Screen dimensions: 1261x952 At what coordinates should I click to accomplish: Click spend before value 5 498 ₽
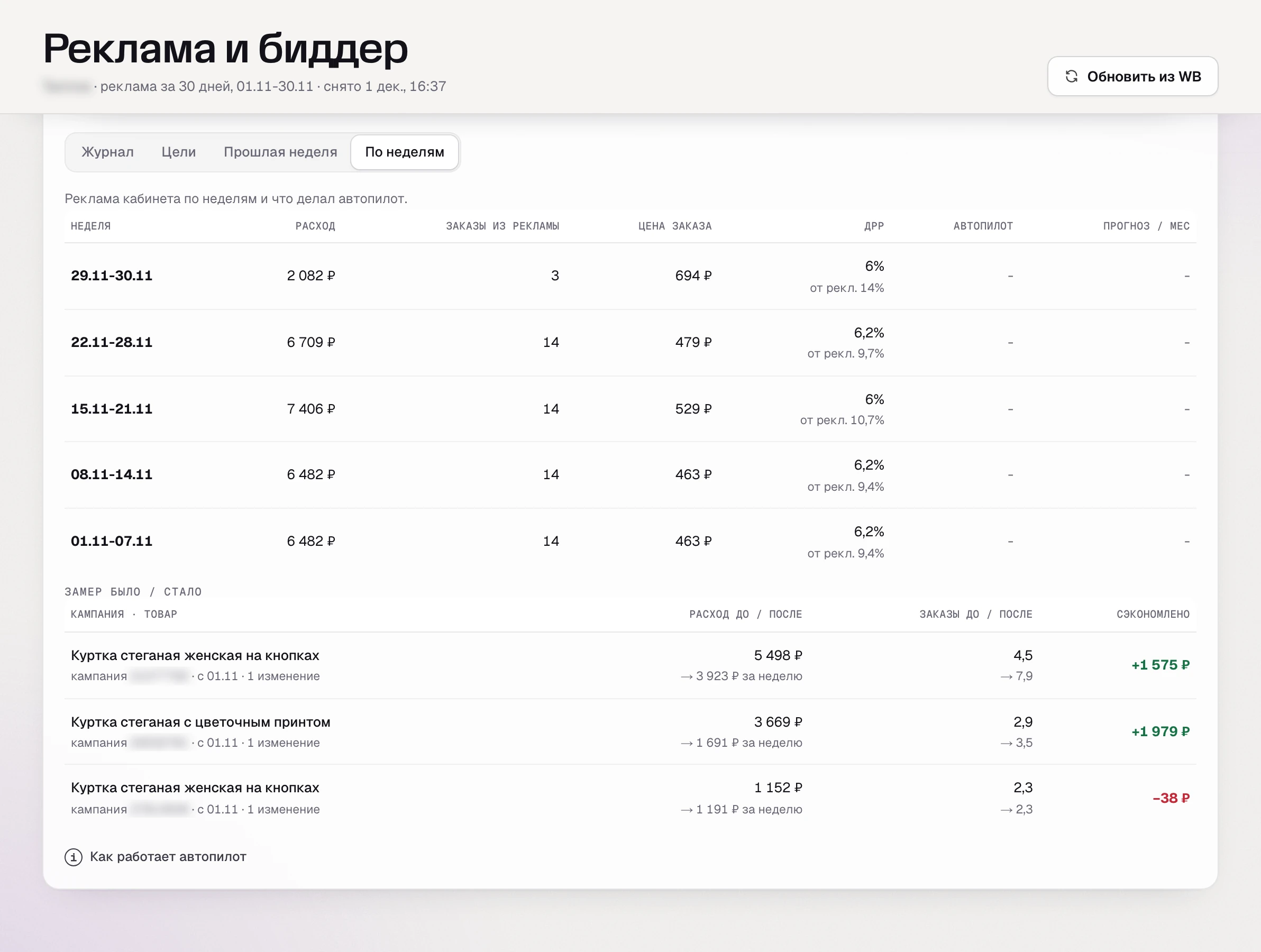[x=778, y=656]
